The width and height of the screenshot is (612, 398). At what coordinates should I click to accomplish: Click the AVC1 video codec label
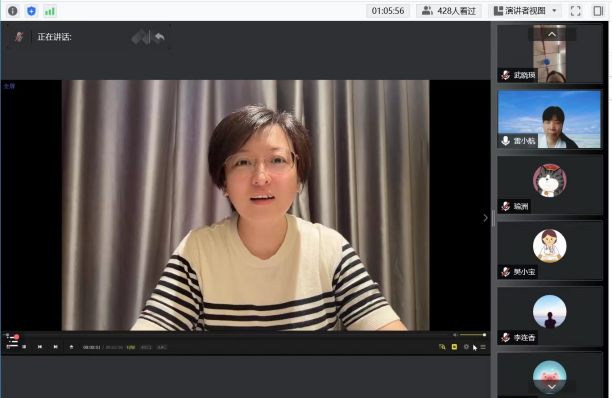click(146, 347)
